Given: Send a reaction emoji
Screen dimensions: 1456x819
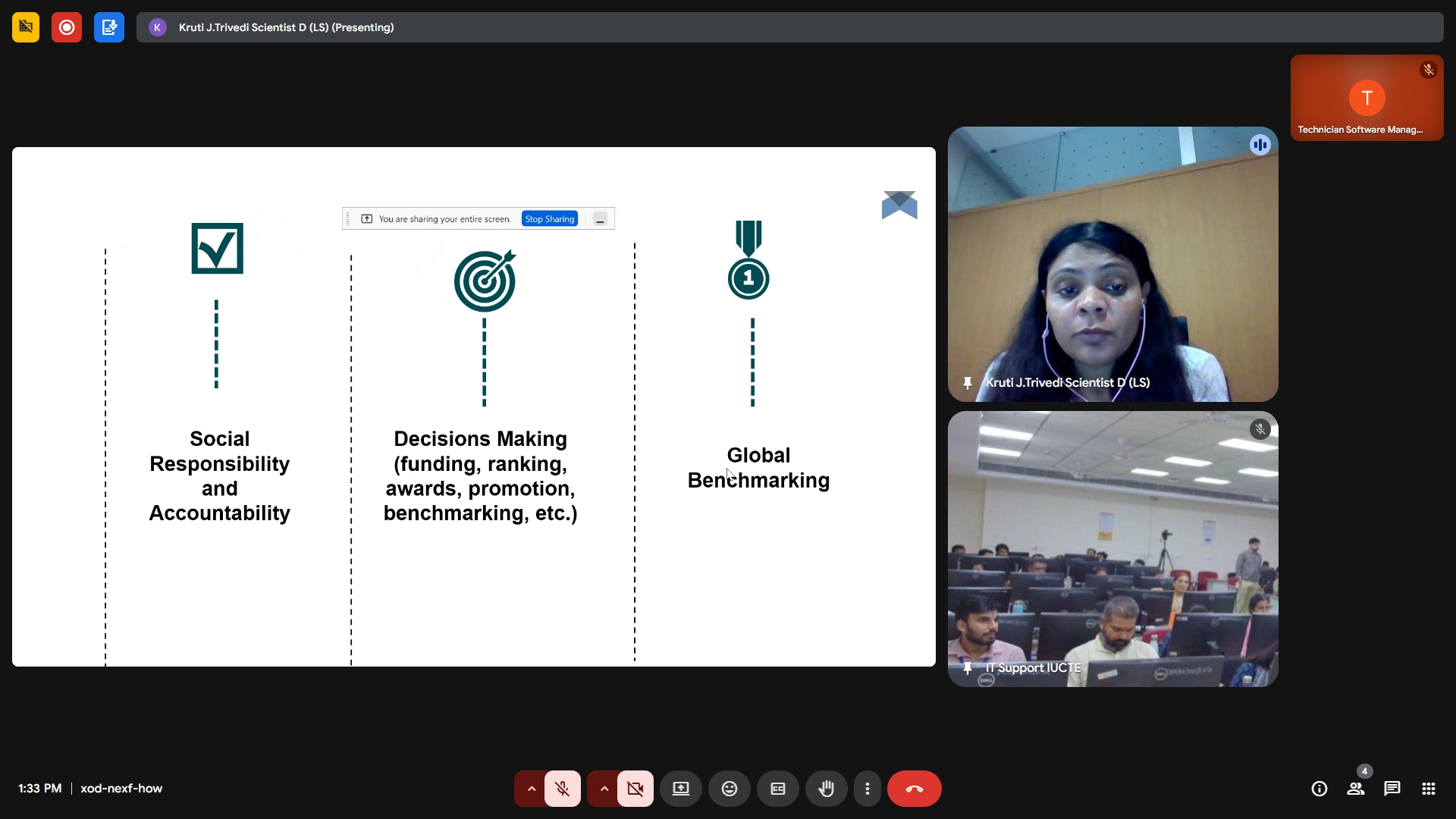Looking at the screenshot, I should coord(729,789).
